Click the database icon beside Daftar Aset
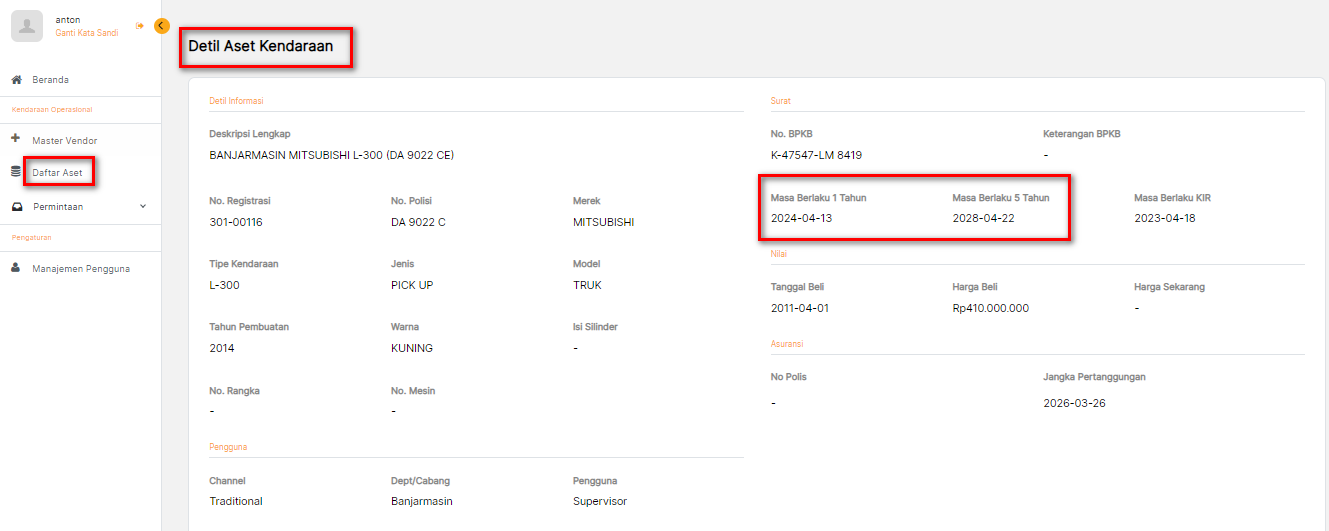This screenshot has width=1329, height=531. click(x=15, y=172)
